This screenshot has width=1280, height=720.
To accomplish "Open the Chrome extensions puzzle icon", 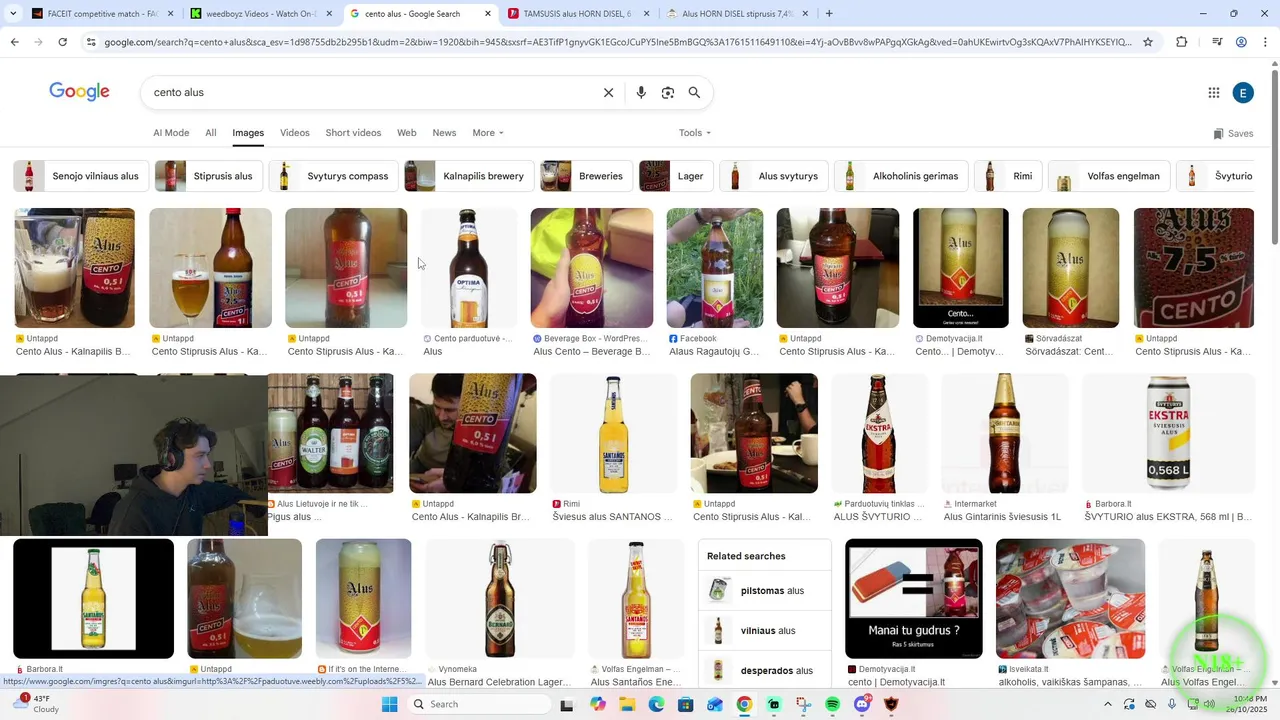I will coord(1182,42).
